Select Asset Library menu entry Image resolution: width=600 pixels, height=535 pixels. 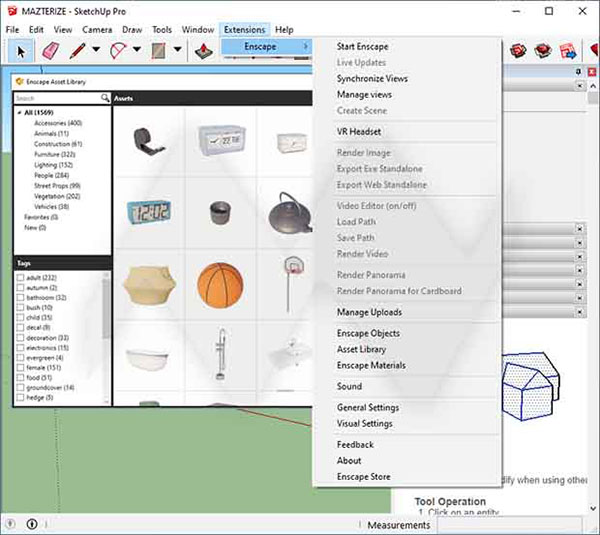pyautogui.click(x=361, y=349)
